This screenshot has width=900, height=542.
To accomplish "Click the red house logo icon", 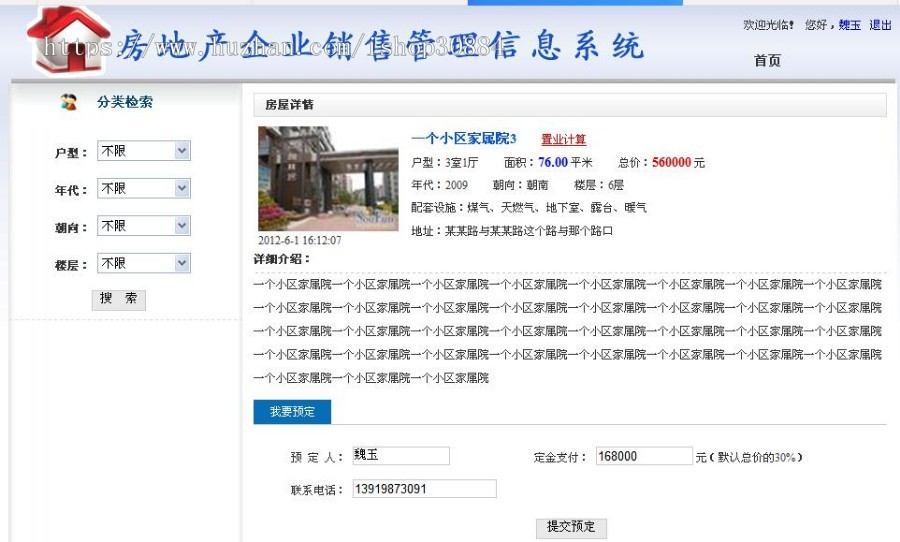I will [68, 40].
